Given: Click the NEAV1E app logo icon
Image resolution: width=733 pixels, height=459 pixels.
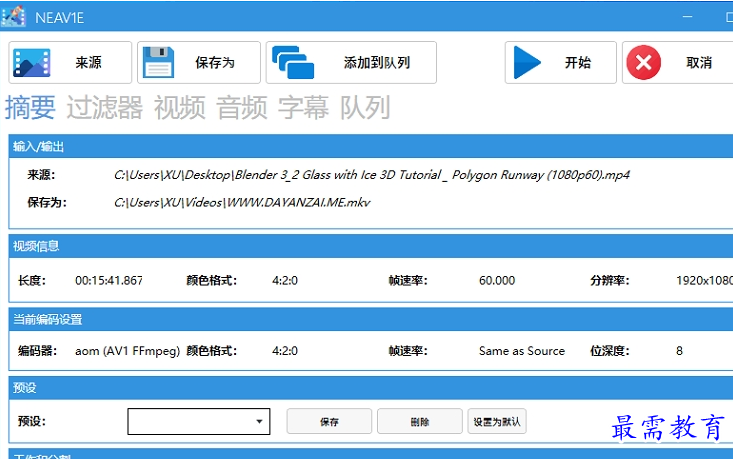Looking at the screenshot, I should [15, 18].
